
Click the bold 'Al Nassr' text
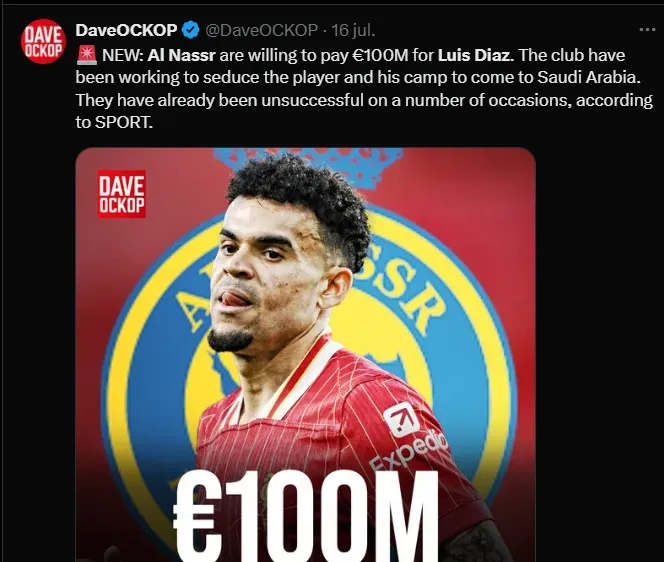[x=181, y=55]
